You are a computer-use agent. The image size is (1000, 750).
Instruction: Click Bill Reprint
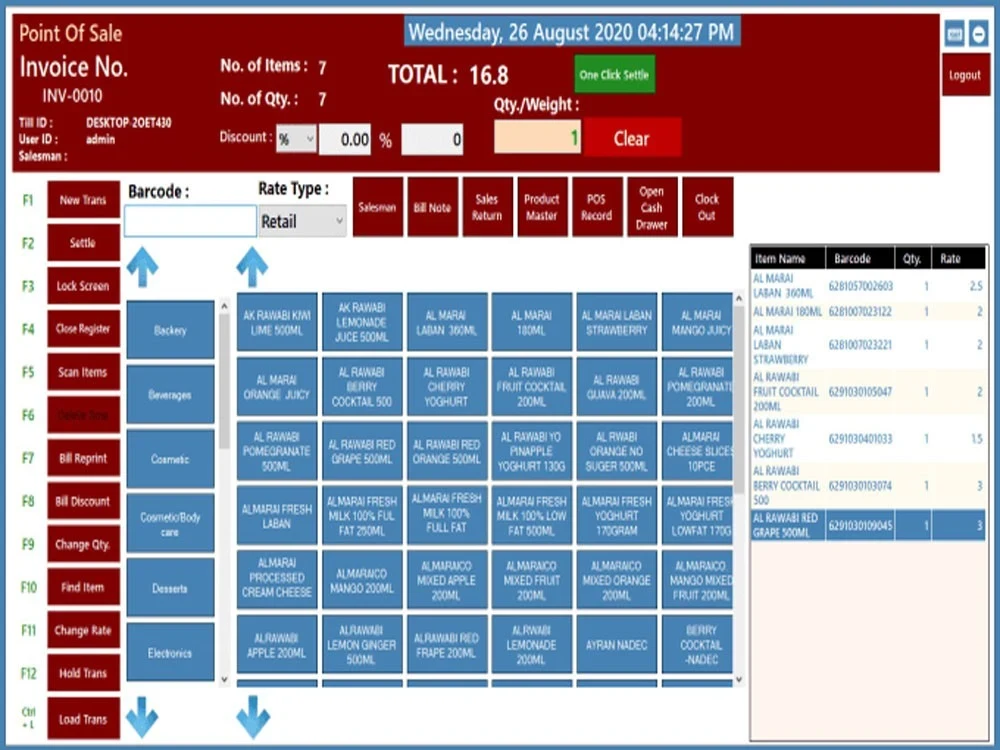(x=84, y=458)
